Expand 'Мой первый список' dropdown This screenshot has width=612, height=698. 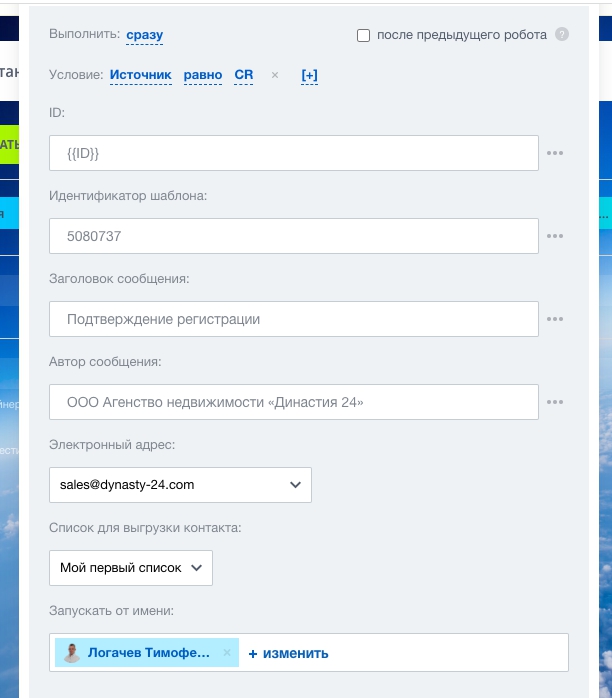tap(130, 567)
